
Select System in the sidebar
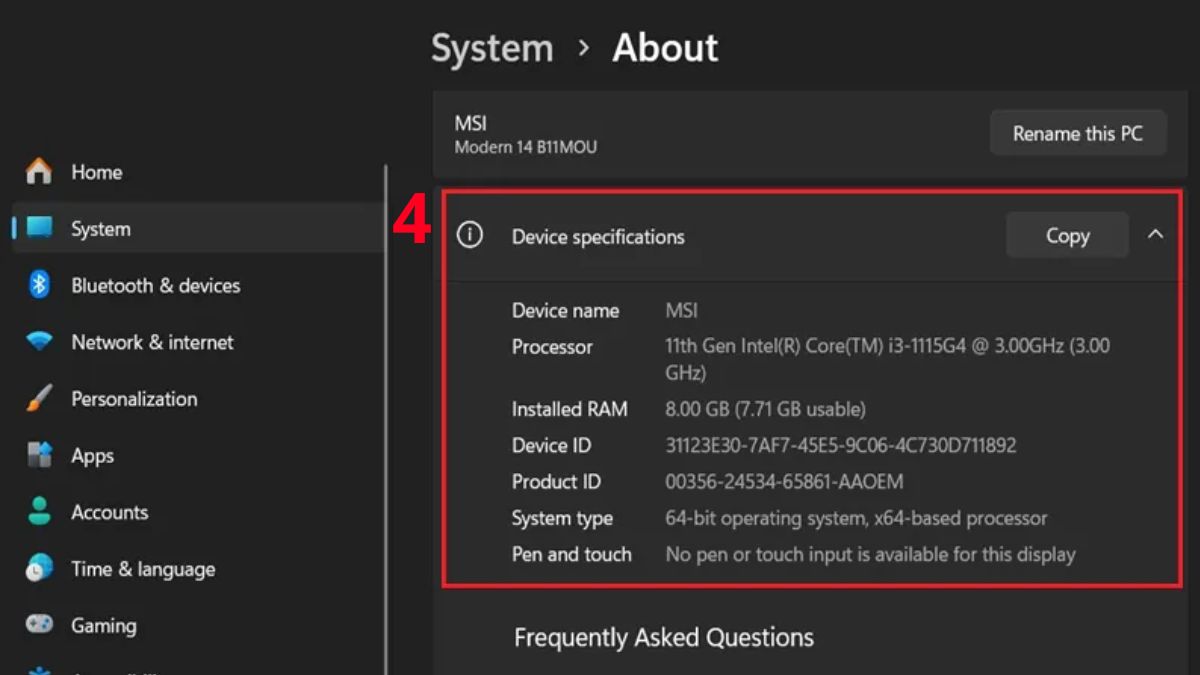(200, 228)
